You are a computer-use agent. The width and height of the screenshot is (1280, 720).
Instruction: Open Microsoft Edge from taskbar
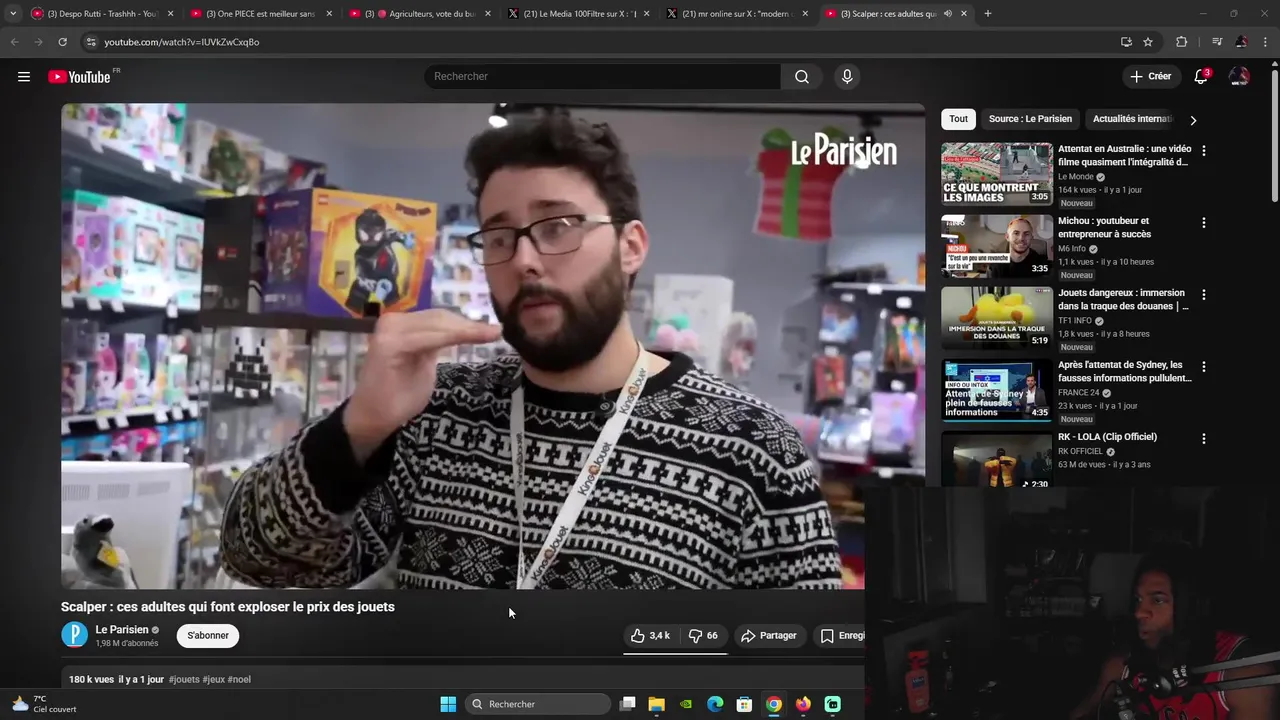pos(715,704)
